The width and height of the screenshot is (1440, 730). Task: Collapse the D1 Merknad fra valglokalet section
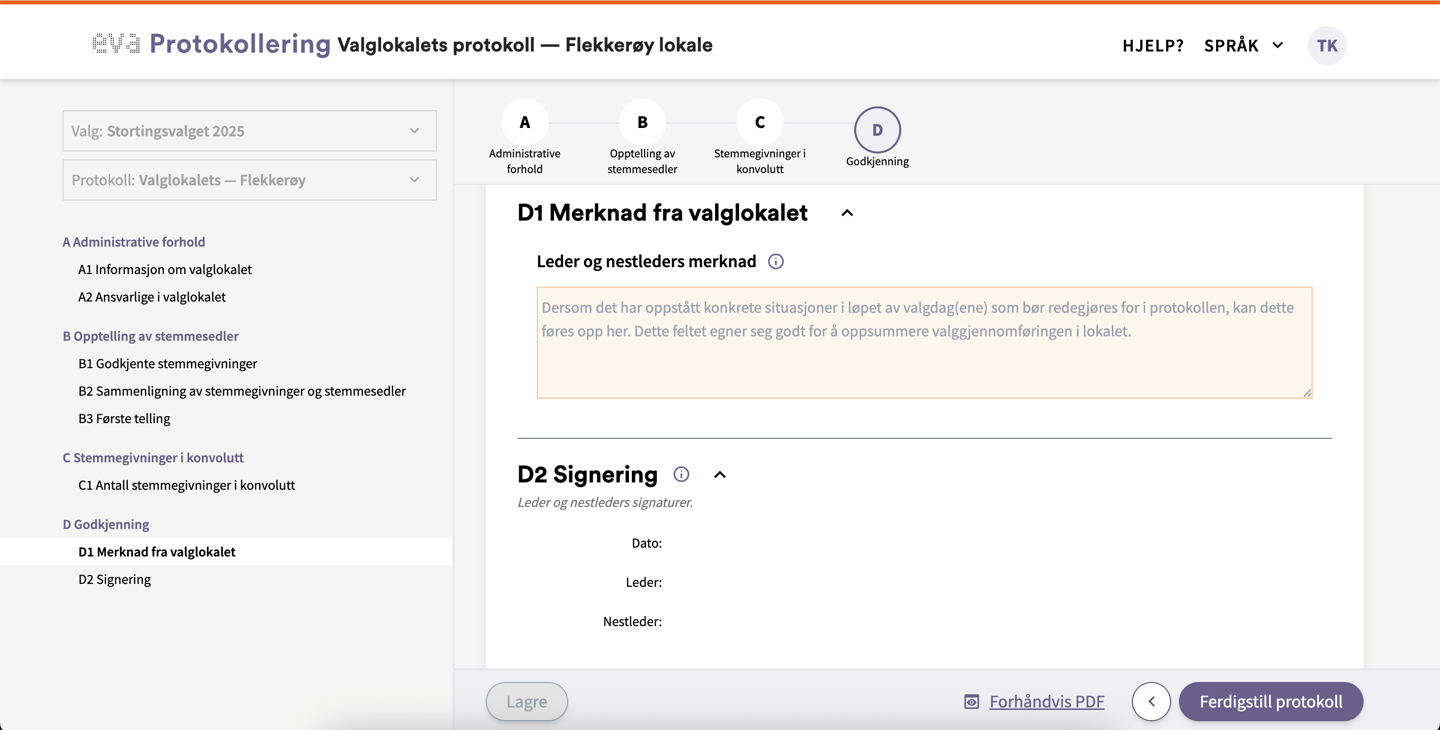(847, 213)
